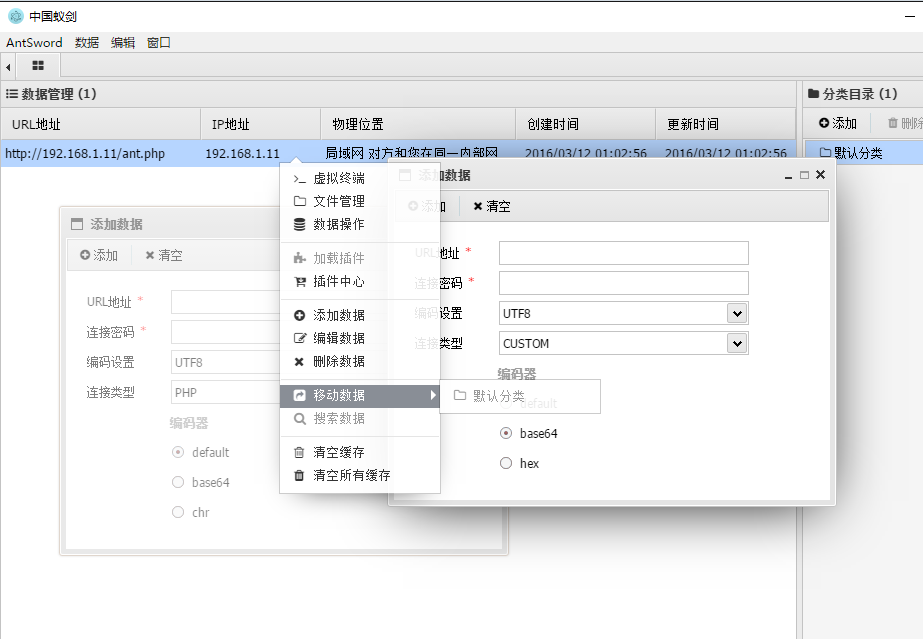The image size is (923, 639).
Task: Choose 清空缓存 from the context menu
Action: tap(360, 452)
